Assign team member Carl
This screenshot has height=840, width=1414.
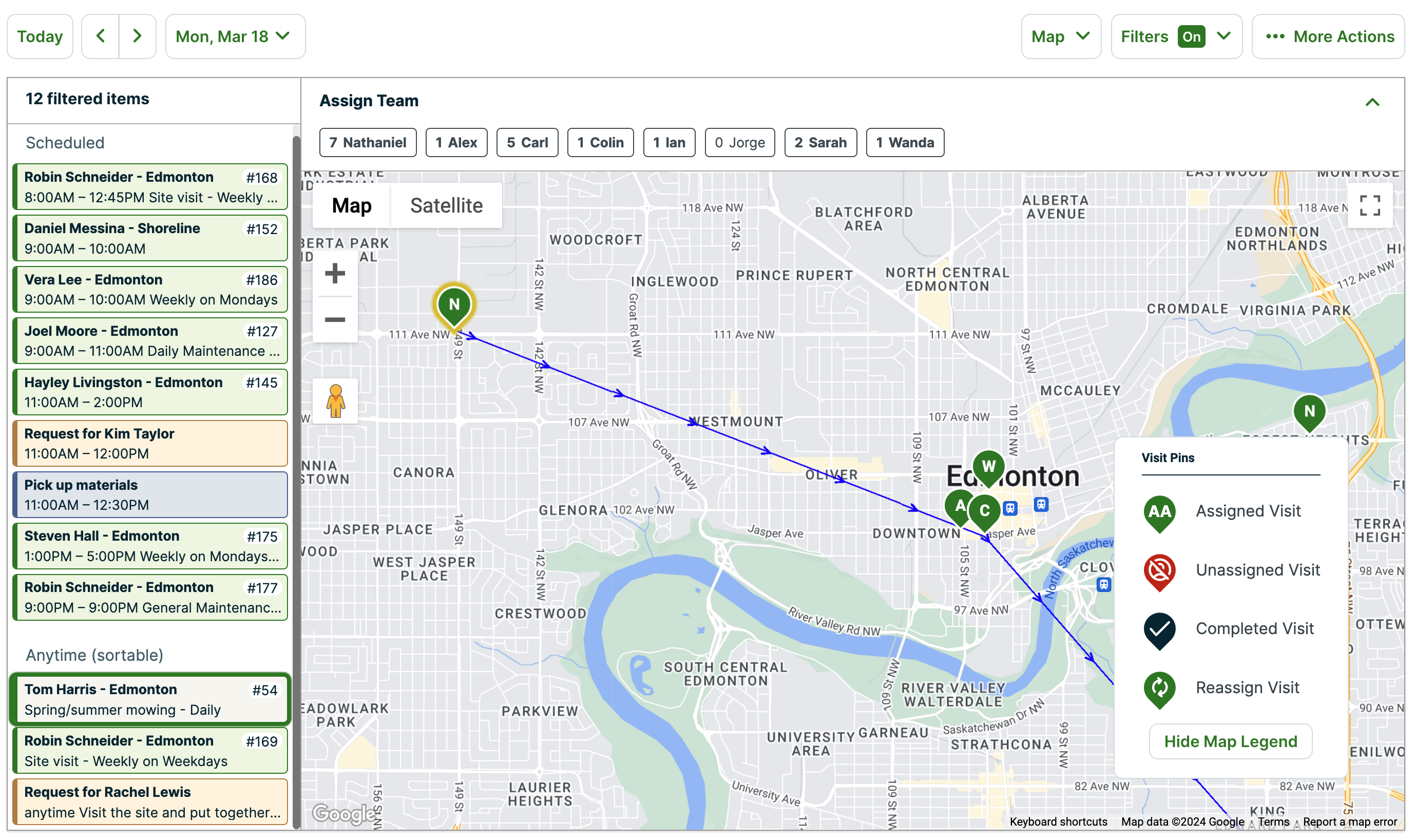pos(526,142)
